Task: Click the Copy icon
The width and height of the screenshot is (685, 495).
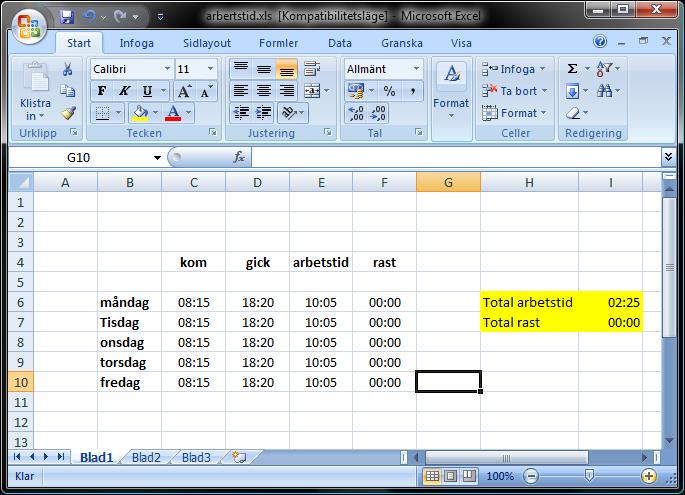Action: pyautogui.click(x=67, y=91)
